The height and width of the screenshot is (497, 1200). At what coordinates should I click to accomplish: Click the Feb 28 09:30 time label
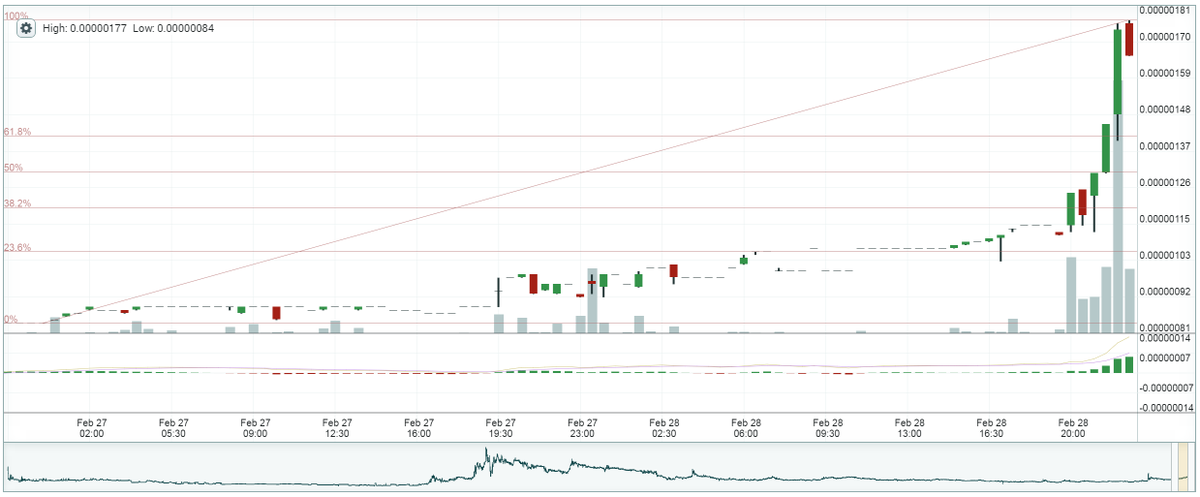828,428
